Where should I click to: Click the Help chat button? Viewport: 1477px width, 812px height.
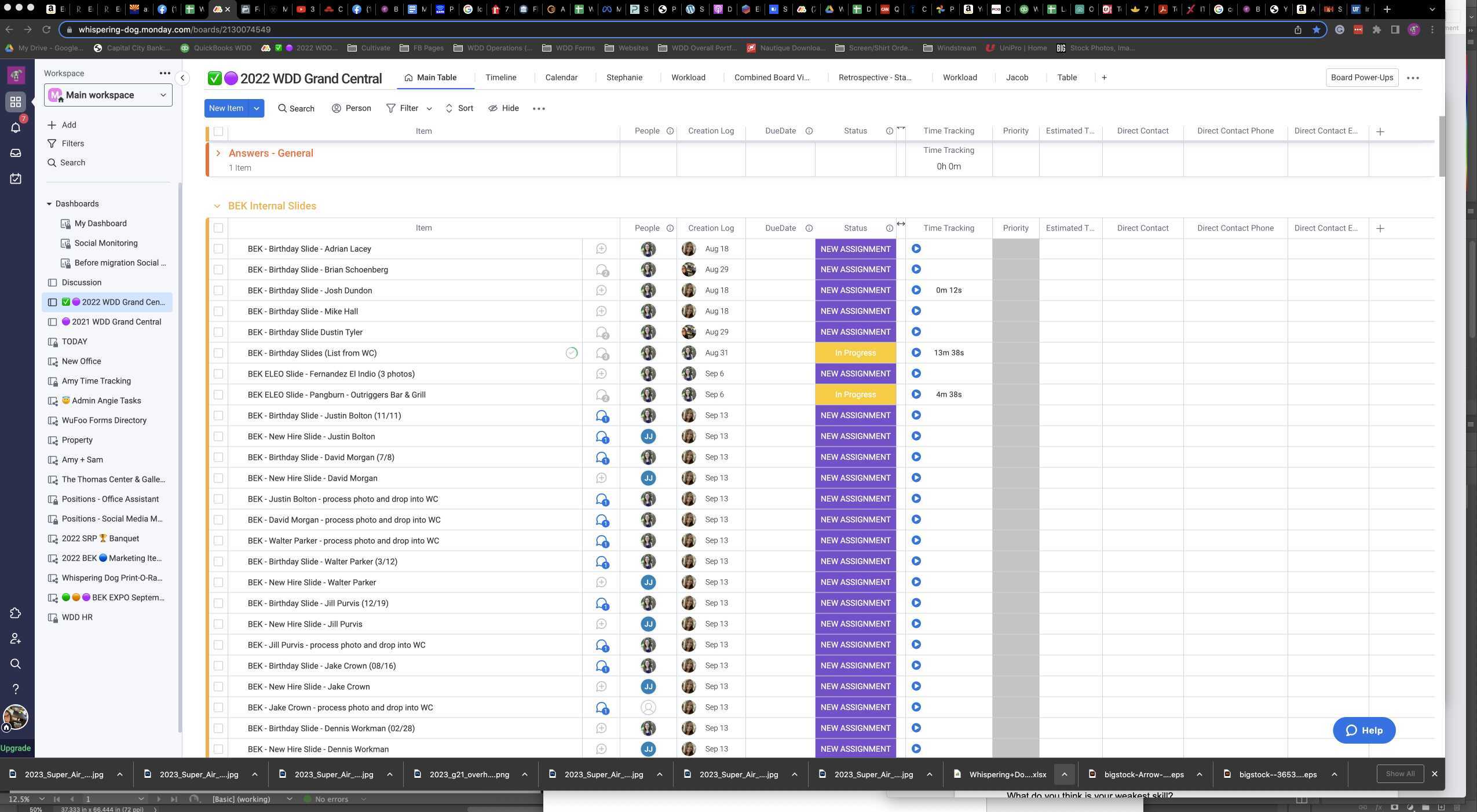1363,730
